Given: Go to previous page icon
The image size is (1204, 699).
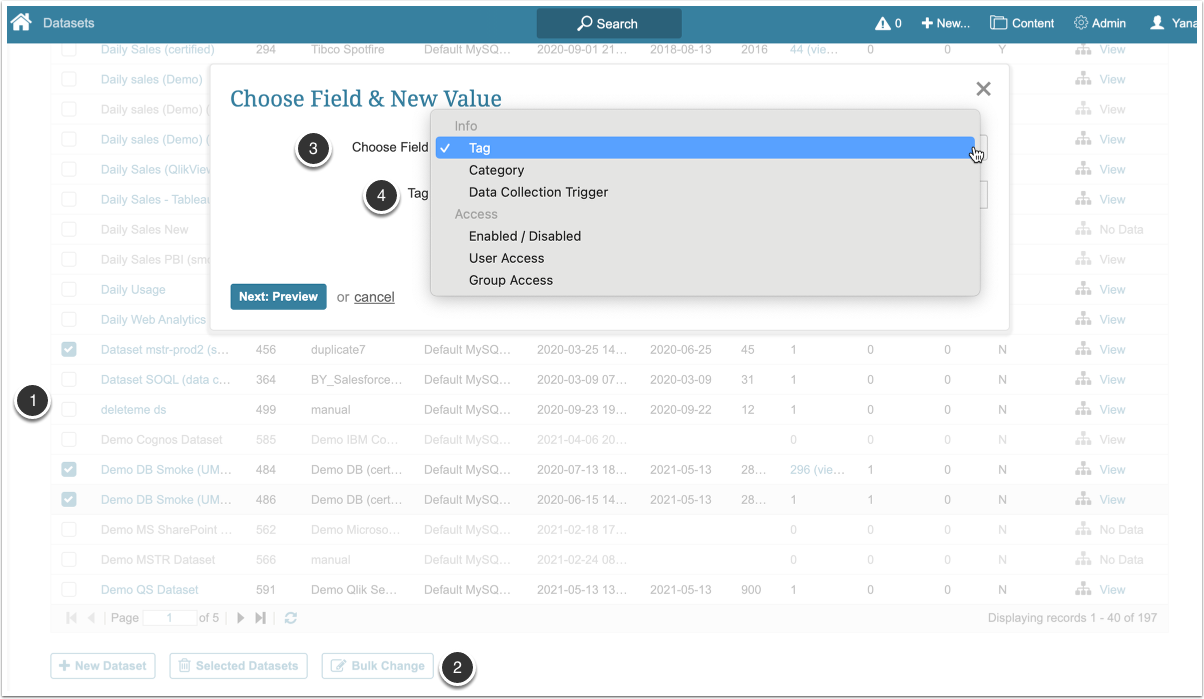Looking at the screenshot, I should tap(91, 618).
